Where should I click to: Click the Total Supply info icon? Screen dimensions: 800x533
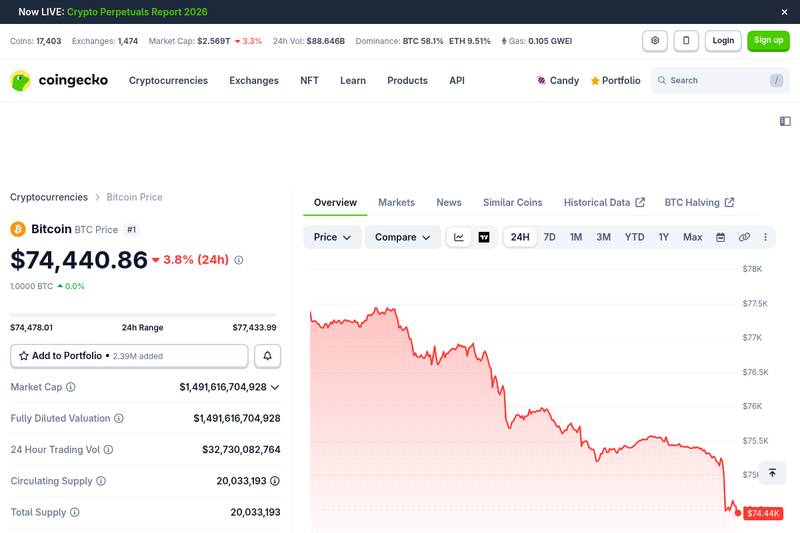tap(74, 512)
